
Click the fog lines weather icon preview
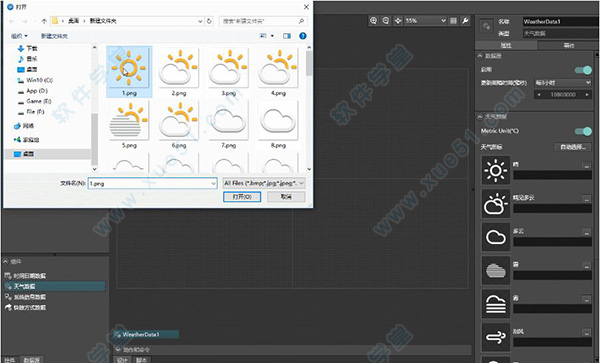click(x=496, y=304)
